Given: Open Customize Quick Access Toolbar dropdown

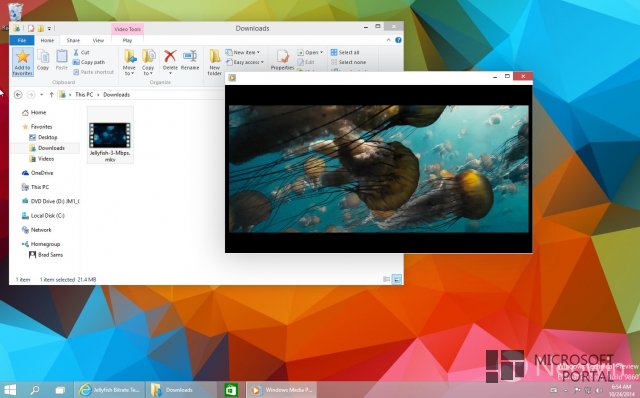Looking at the screenshot, I should tap(49, 28).
